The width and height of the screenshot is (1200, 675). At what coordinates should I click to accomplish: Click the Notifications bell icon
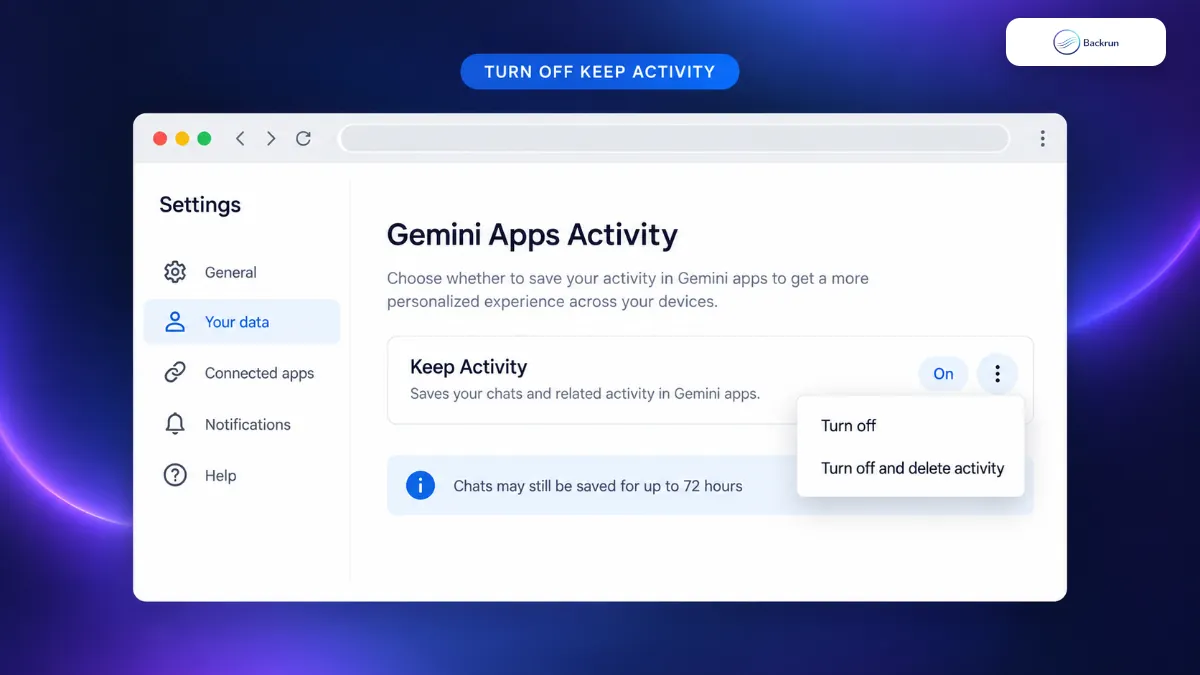175,424
